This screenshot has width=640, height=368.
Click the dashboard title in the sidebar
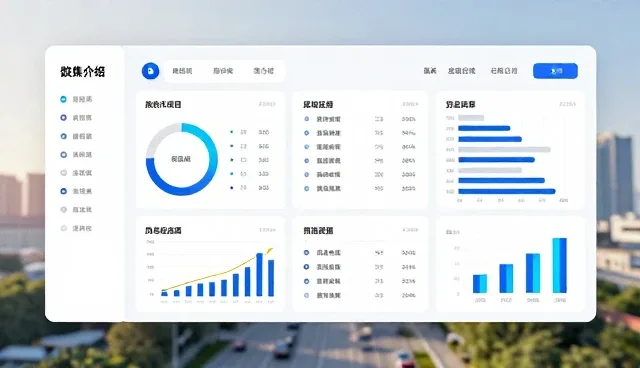(83, 72)
